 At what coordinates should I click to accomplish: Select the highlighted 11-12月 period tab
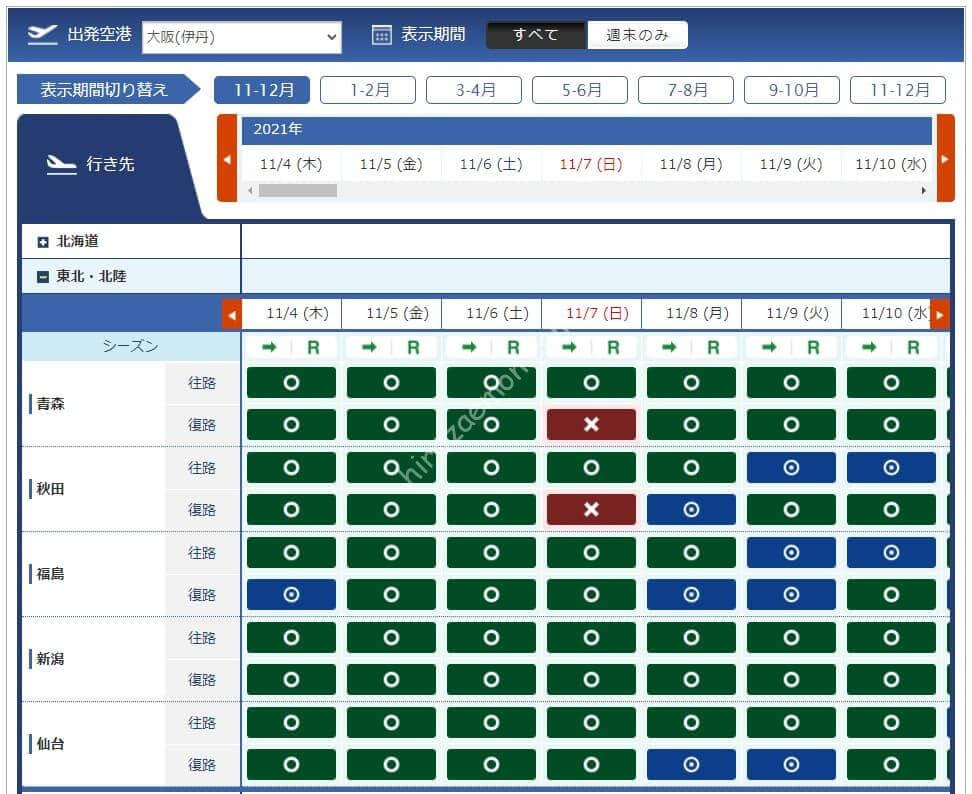(x=263, y=90)
